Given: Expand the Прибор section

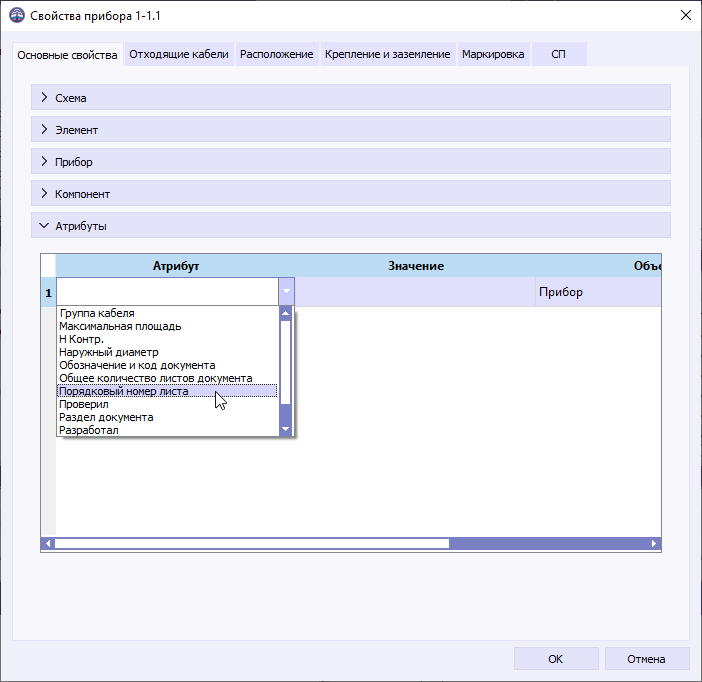Looking at the screenshot, I should pyautogui.click(x=351, y=161).
